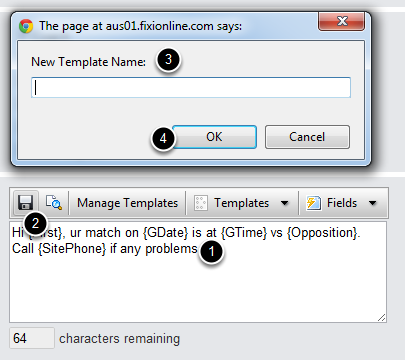This screenshot has width=405, height=360.
Task: Click the numbered marker 1 badge
Action: point(212,252)
